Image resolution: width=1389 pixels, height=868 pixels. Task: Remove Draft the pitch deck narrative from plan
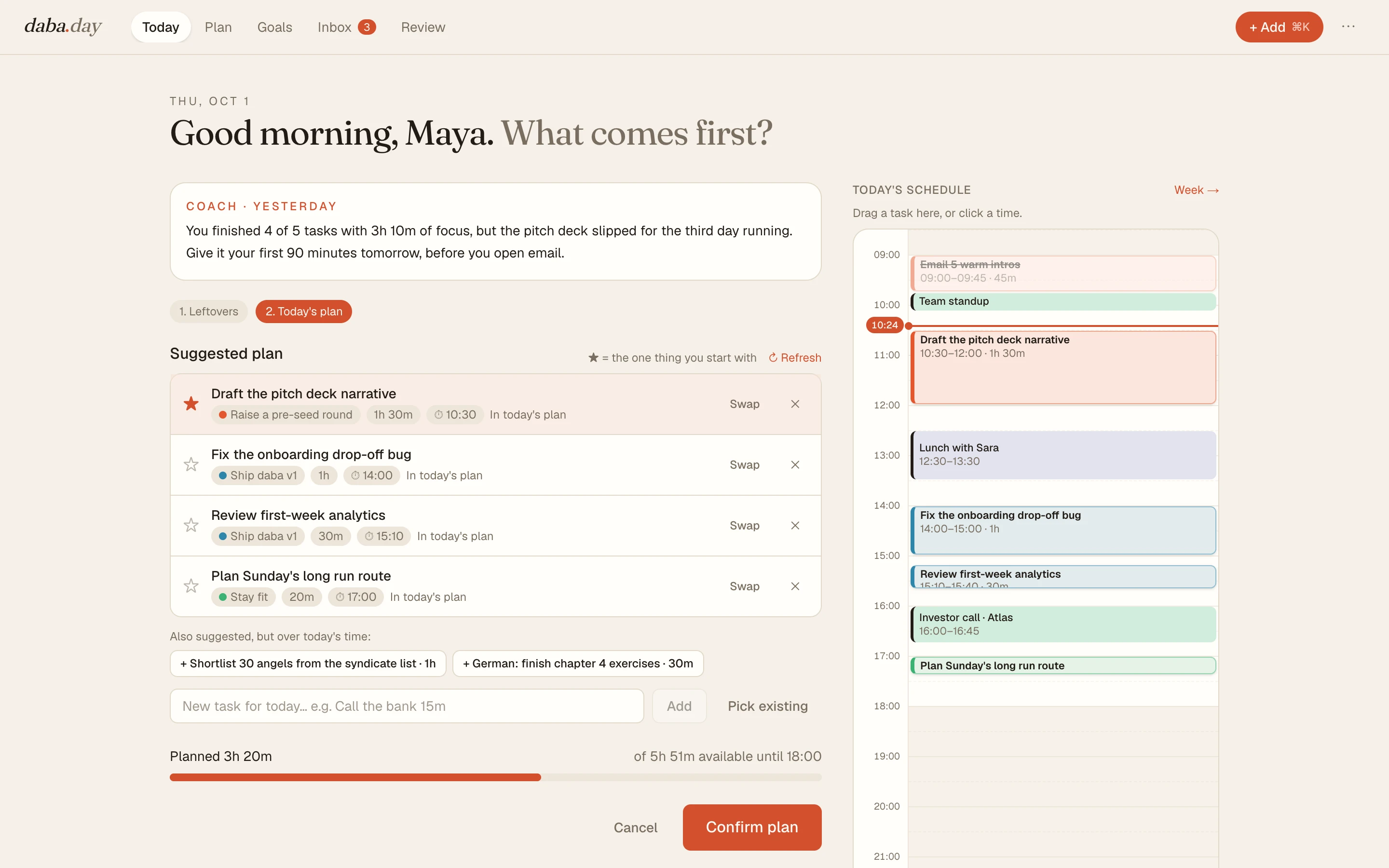(x=795, y=404)
